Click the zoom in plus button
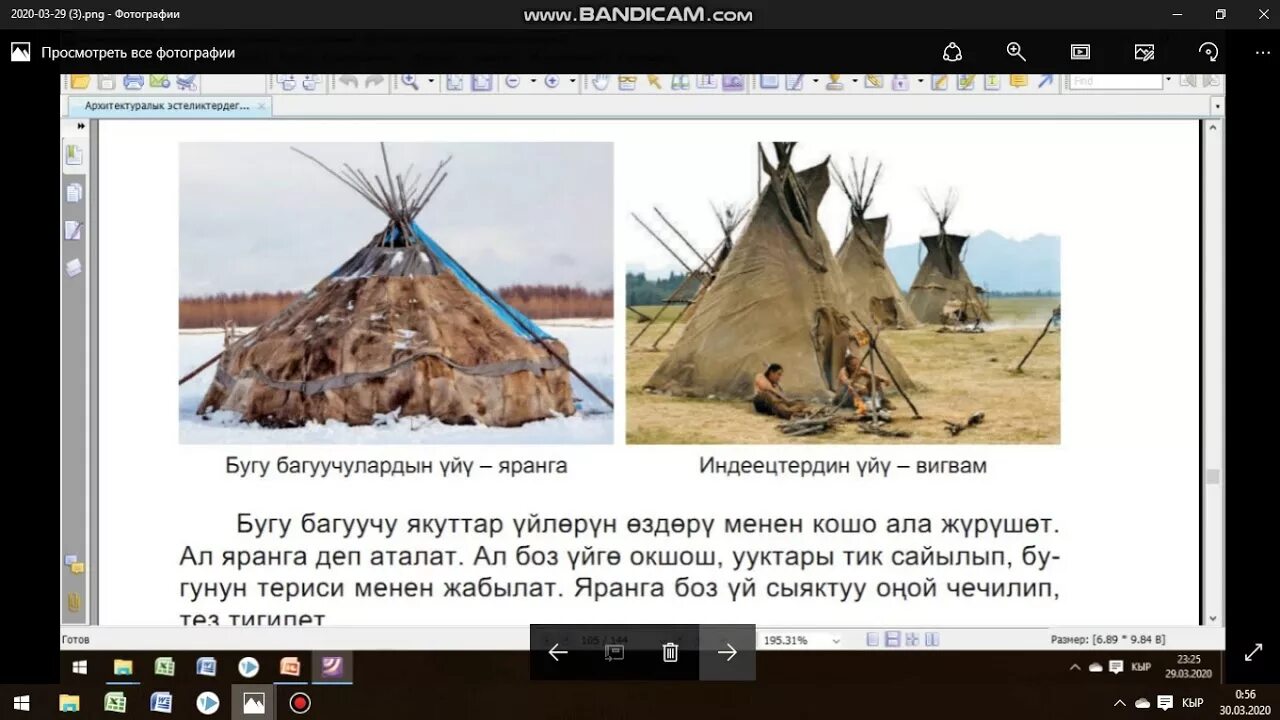The height and width of the screenshot is (720, 1280). [x=551, y=81]
